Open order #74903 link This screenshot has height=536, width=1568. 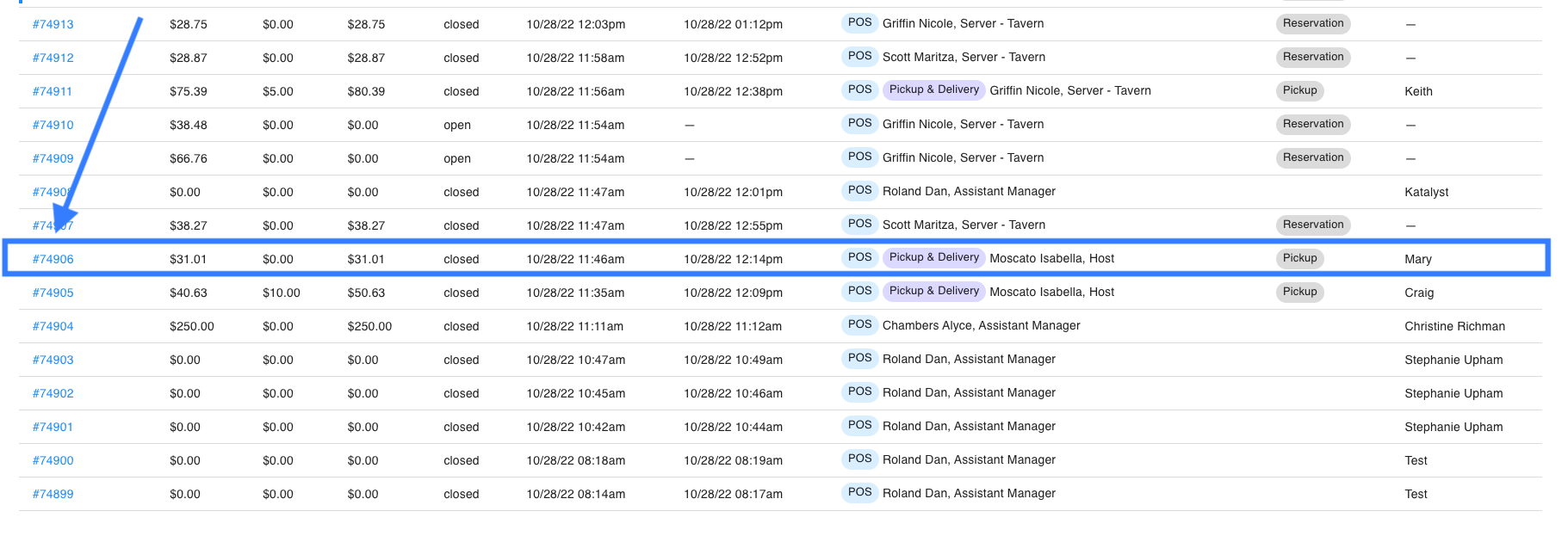53,360
